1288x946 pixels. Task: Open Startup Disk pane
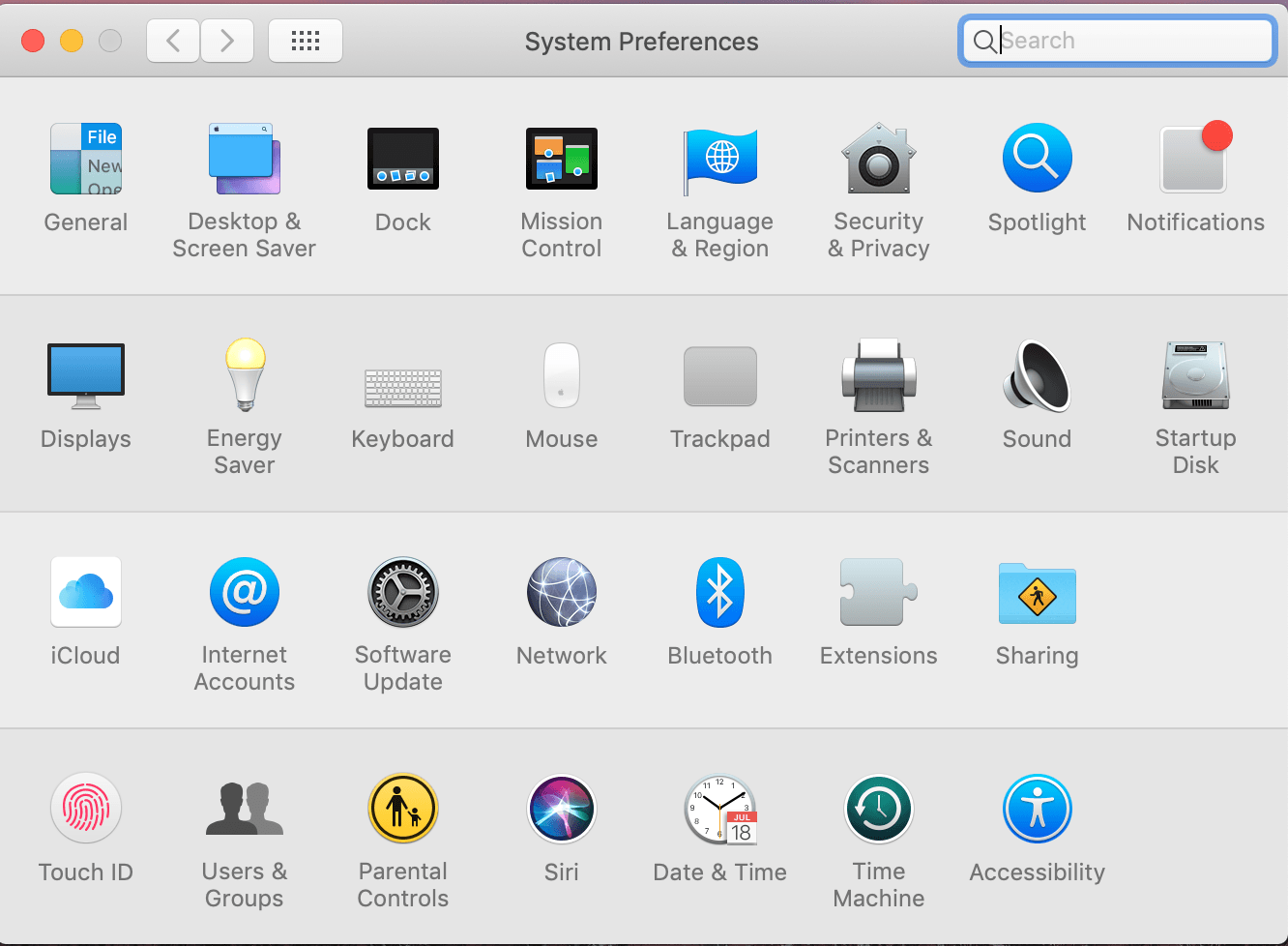1196,375
